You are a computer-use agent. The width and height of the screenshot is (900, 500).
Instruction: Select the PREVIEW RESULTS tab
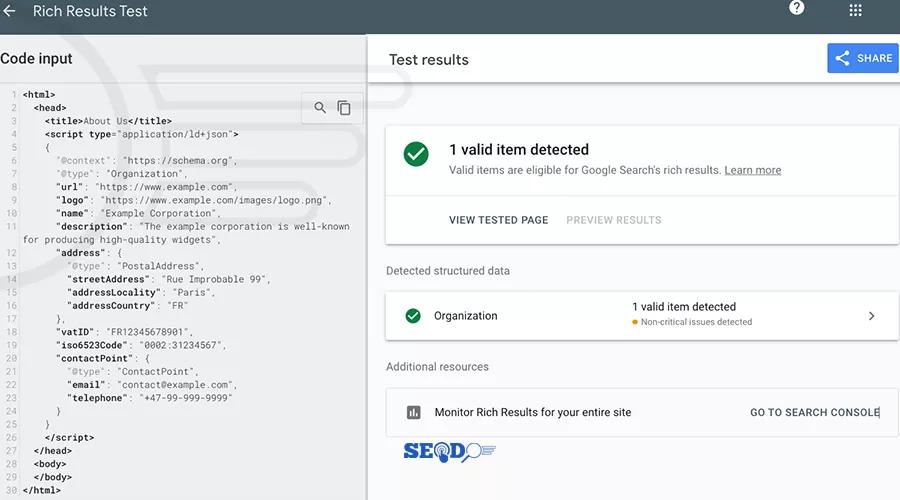(613, 220)
